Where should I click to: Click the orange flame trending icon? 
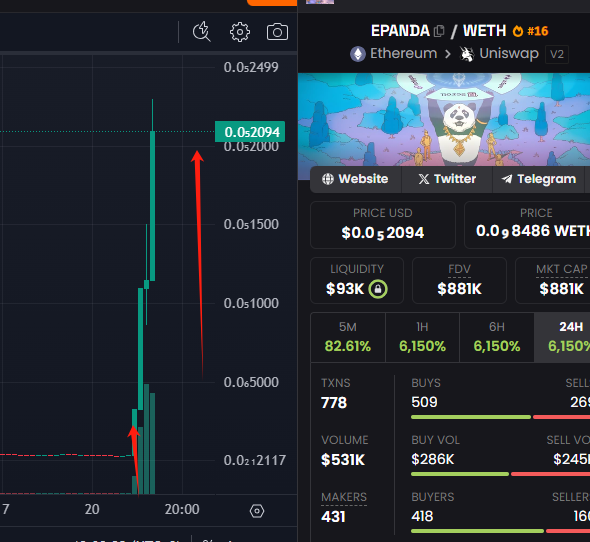pos(518,31)
